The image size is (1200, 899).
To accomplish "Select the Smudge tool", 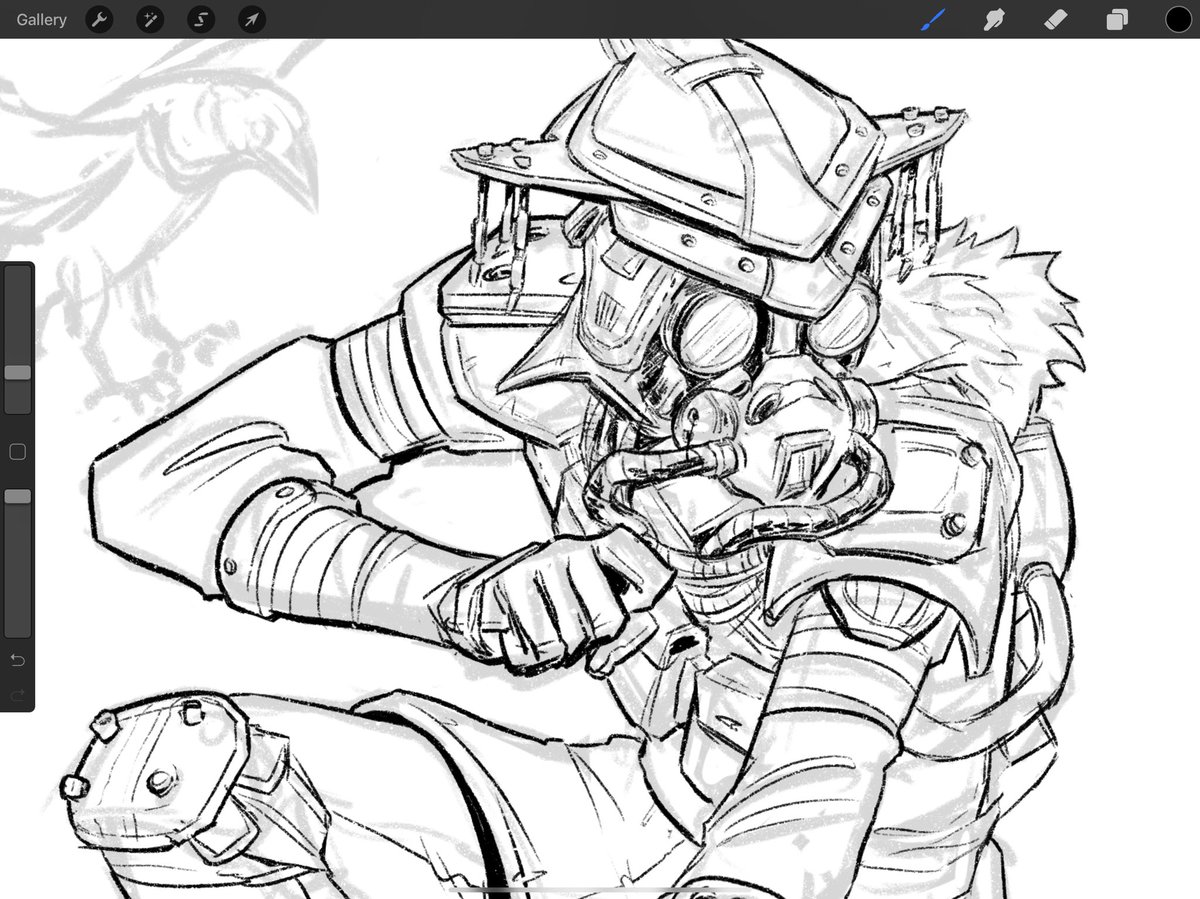I will click(x=994, y=19).
